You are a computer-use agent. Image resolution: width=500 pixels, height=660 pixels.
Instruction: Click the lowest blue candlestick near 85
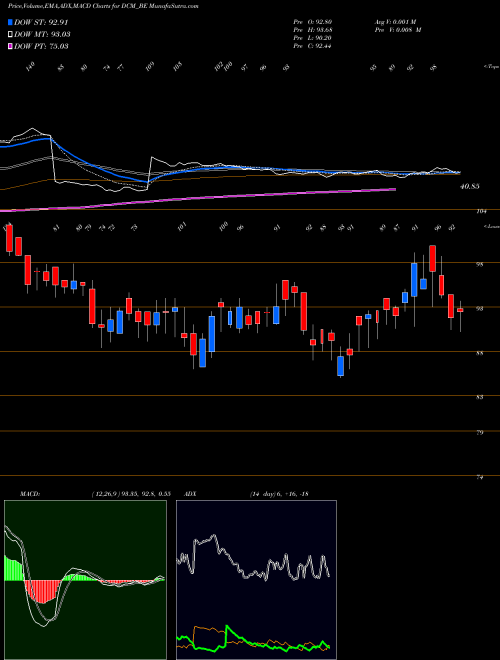click(x=340, y=366)
